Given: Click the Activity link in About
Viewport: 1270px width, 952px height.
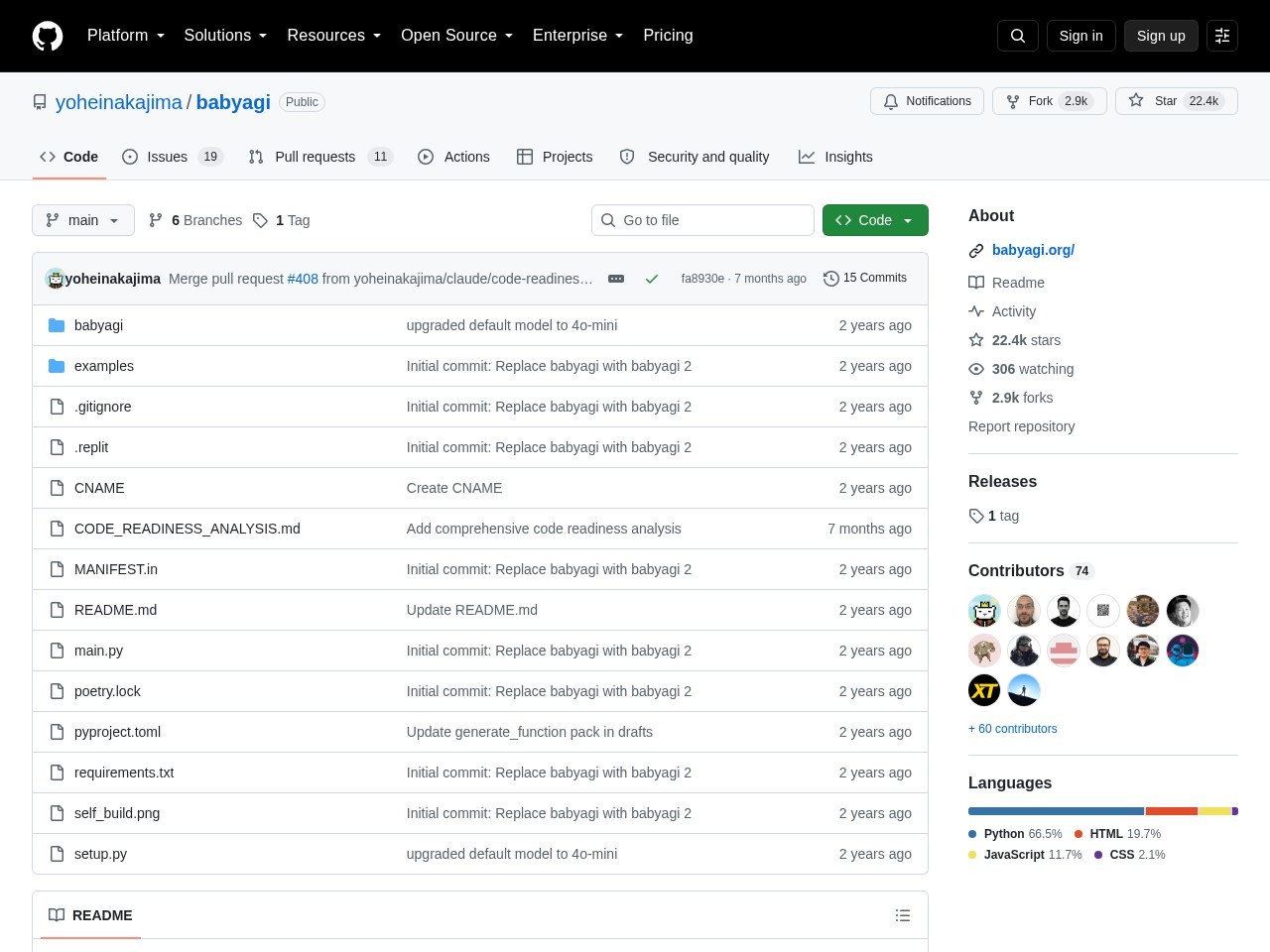Looking at the screenshot, I should click(x=1002, y=311).
